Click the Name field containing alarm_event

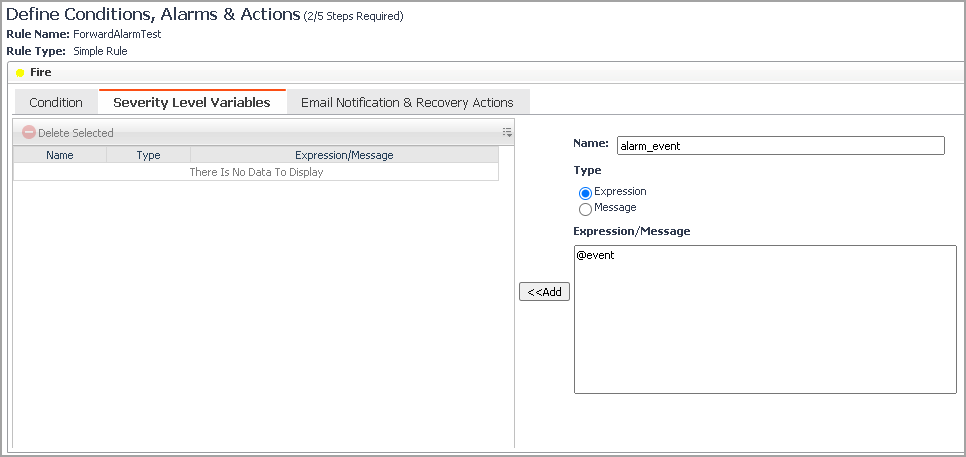780,146
